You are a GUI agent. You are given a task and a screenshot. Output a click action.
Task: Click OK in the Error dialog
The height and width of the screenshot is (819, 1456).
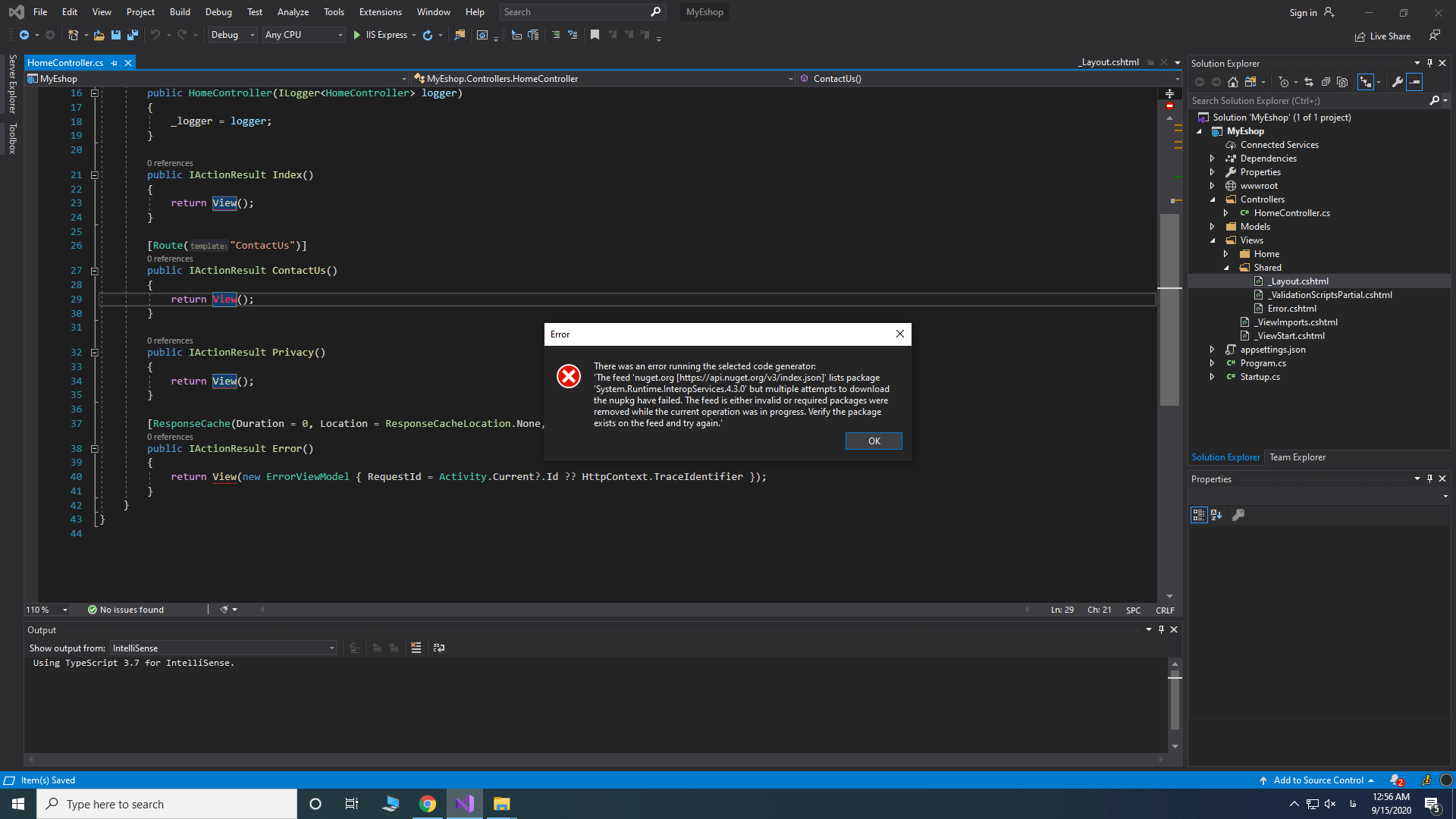[874, 441]
